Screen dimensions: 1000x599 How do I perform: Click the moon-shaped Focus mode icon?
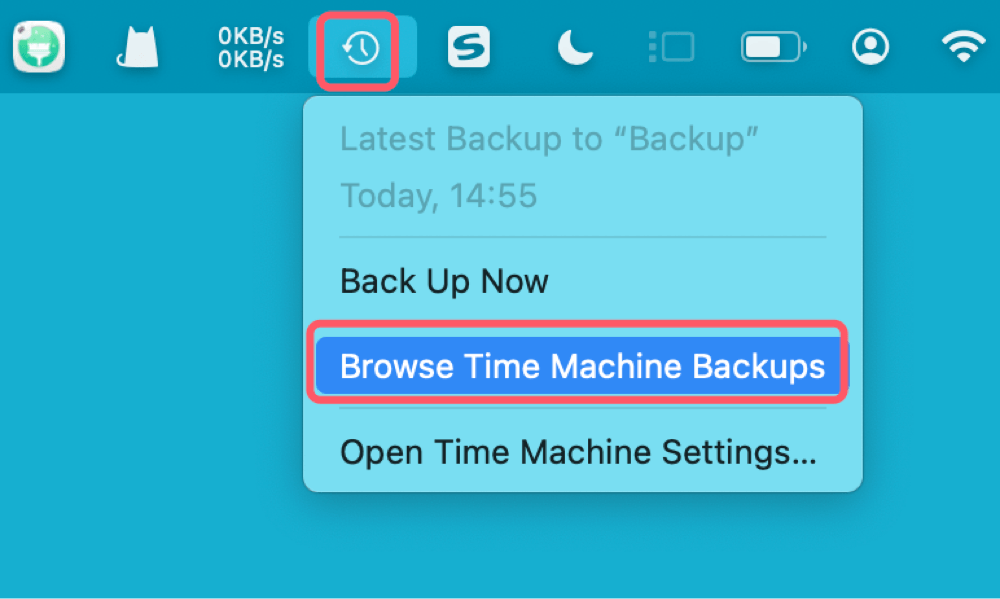574,45
